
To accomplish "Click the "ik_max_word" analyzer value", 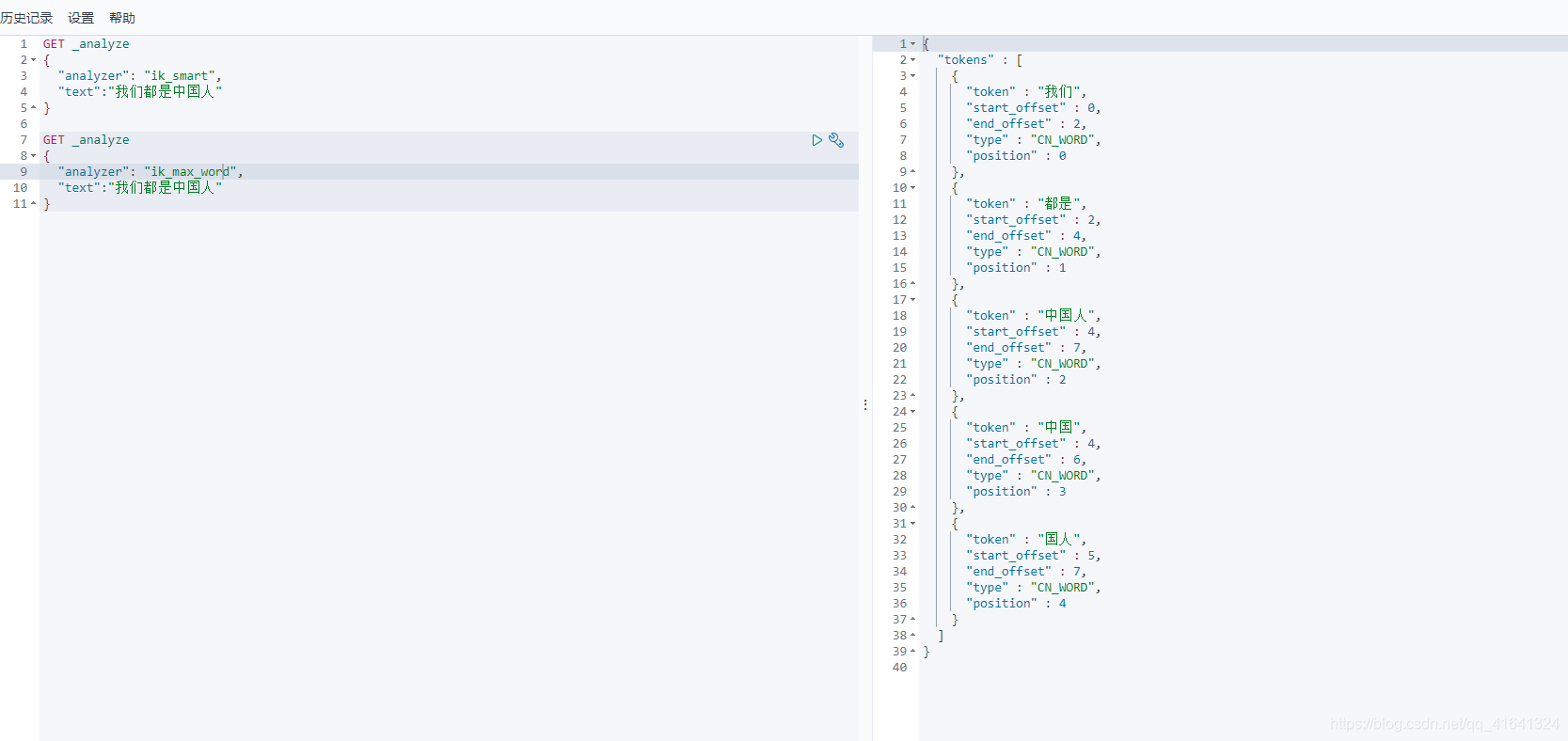I will coord(191,172).
